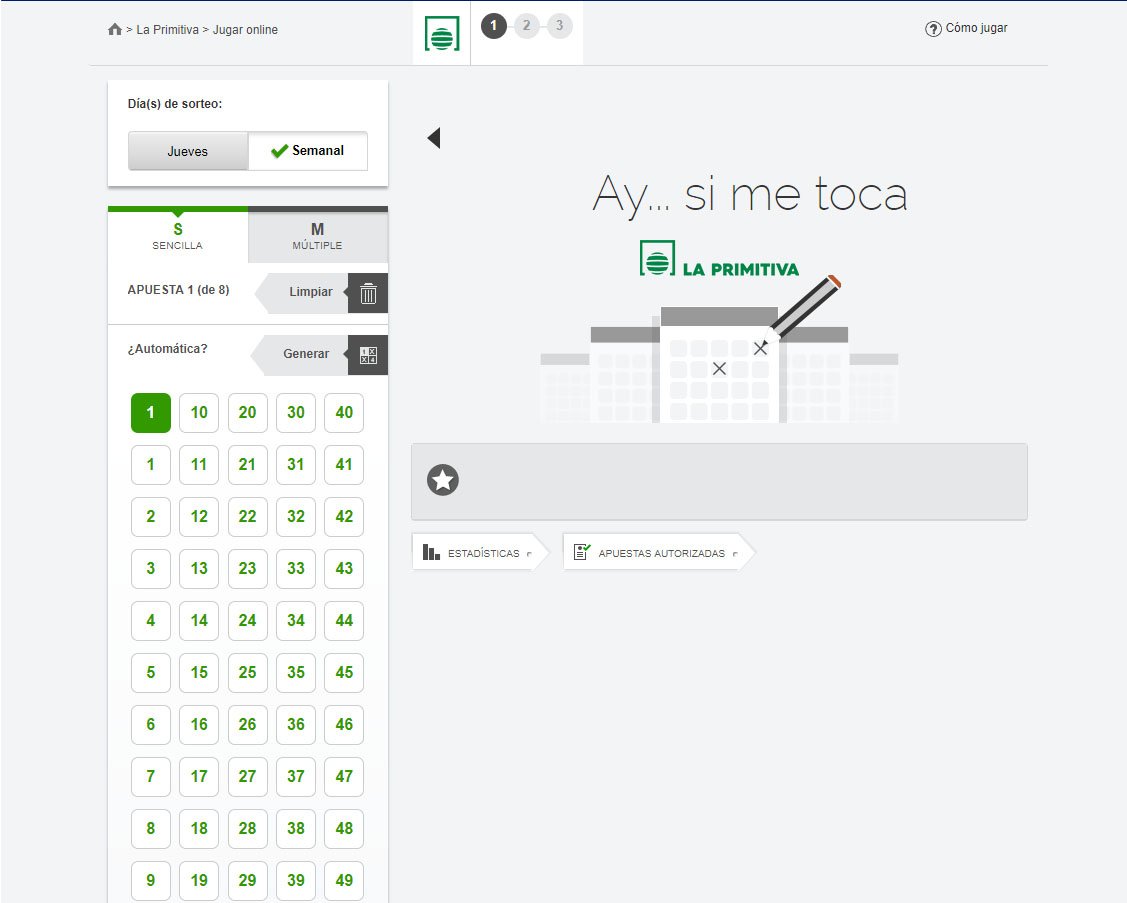Viewport: 1127px width, 903px height.
Task: Pick number 20 in the grid
Action: (x=247, y=413)
